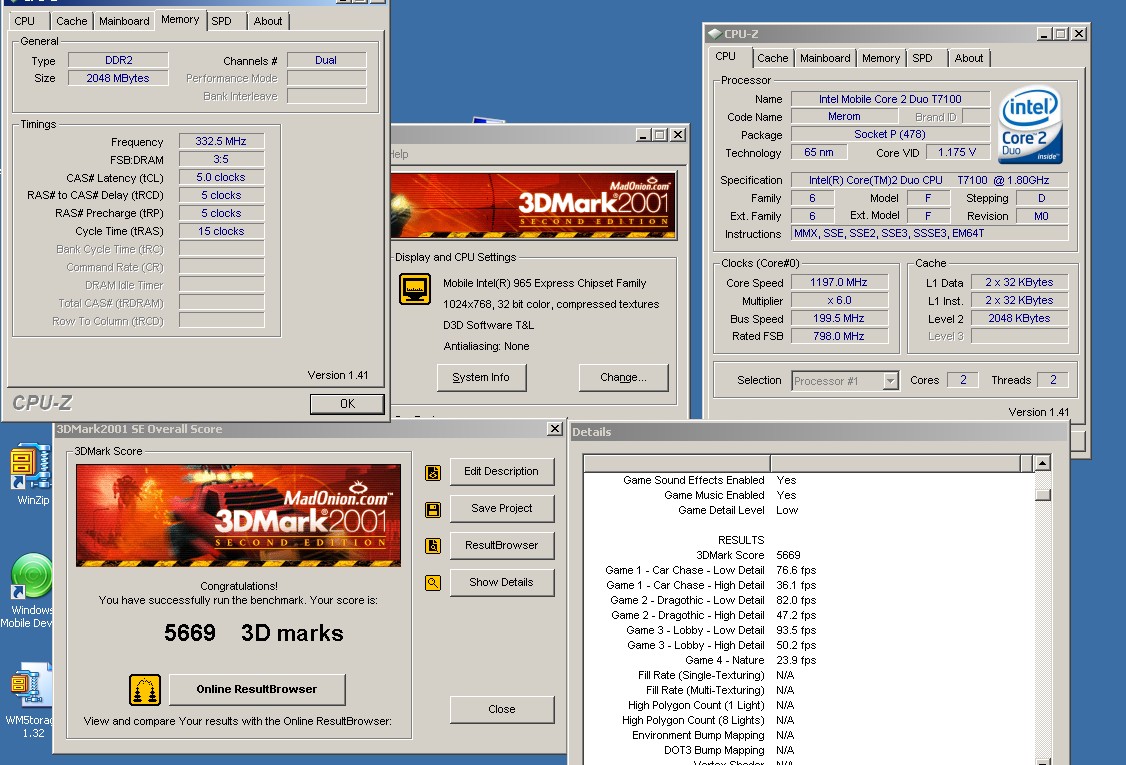
Task: Click the 3DMark2001 banner in Overall Score
Action: point(238,515)
